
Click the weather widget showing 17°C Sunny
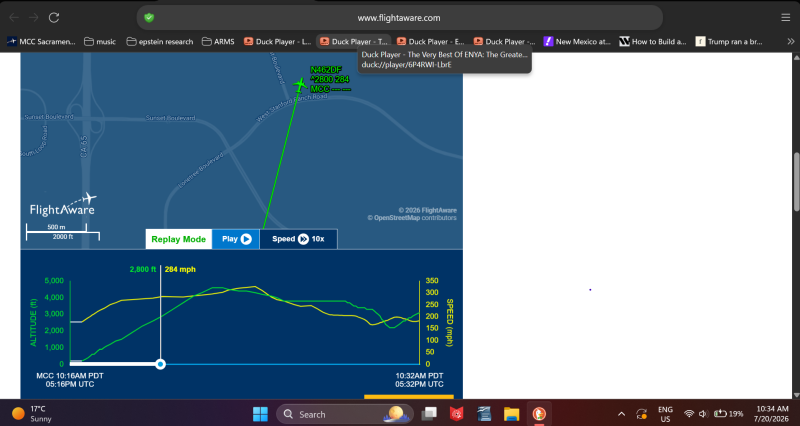pos(32,414)
